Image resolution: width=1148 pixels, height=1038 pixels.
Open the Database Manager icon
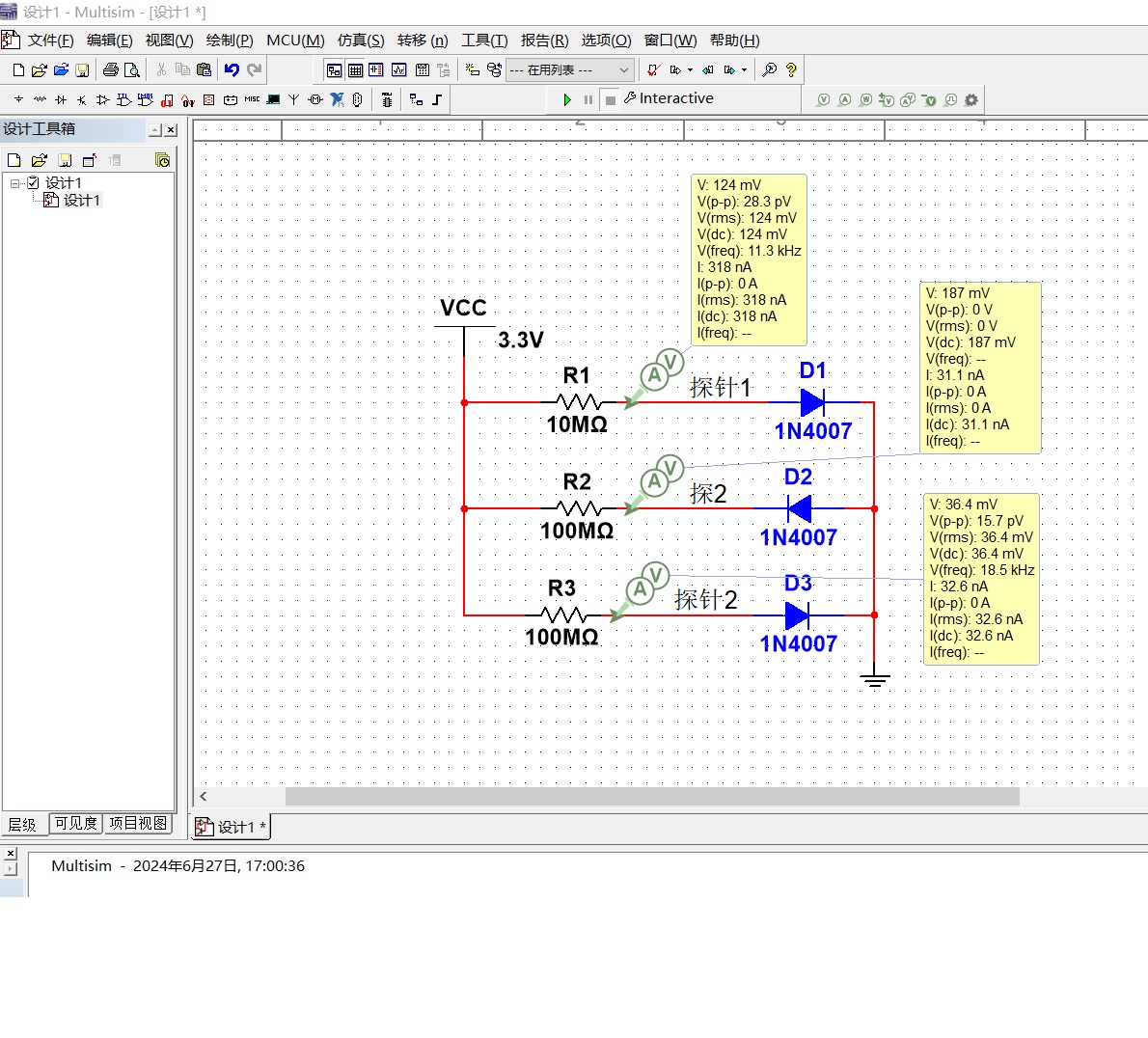494,70
